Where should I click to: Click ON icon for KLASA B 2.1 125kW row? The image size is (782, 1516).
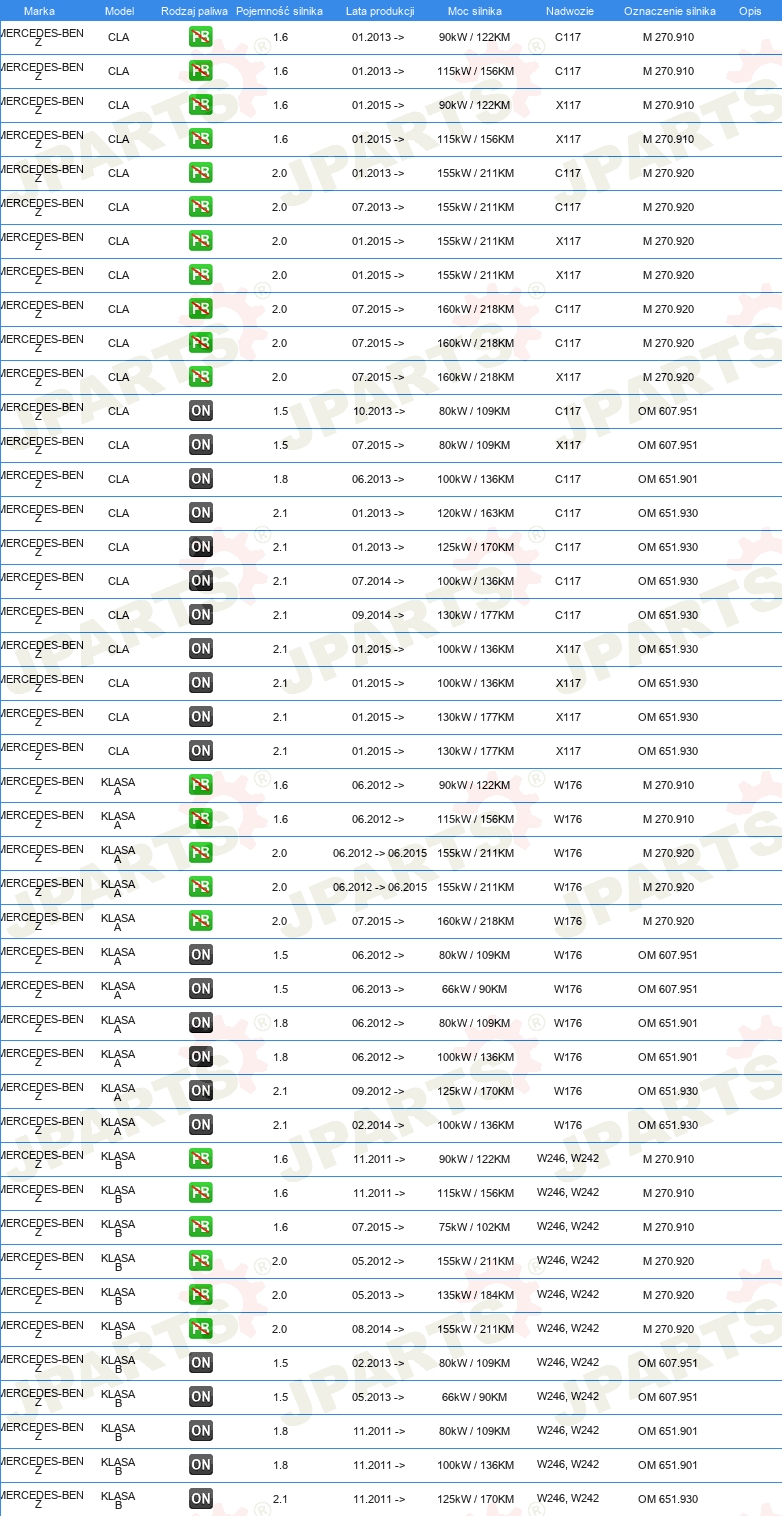(x=201, y=1499)
